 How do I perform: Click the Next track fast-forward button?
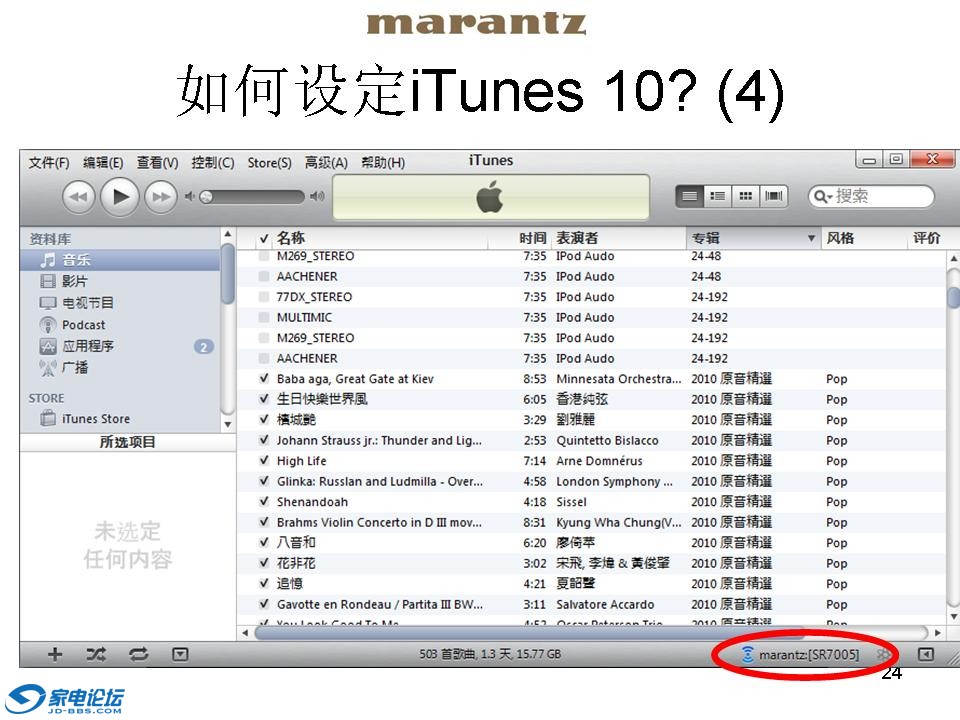[x=160, y=197]
